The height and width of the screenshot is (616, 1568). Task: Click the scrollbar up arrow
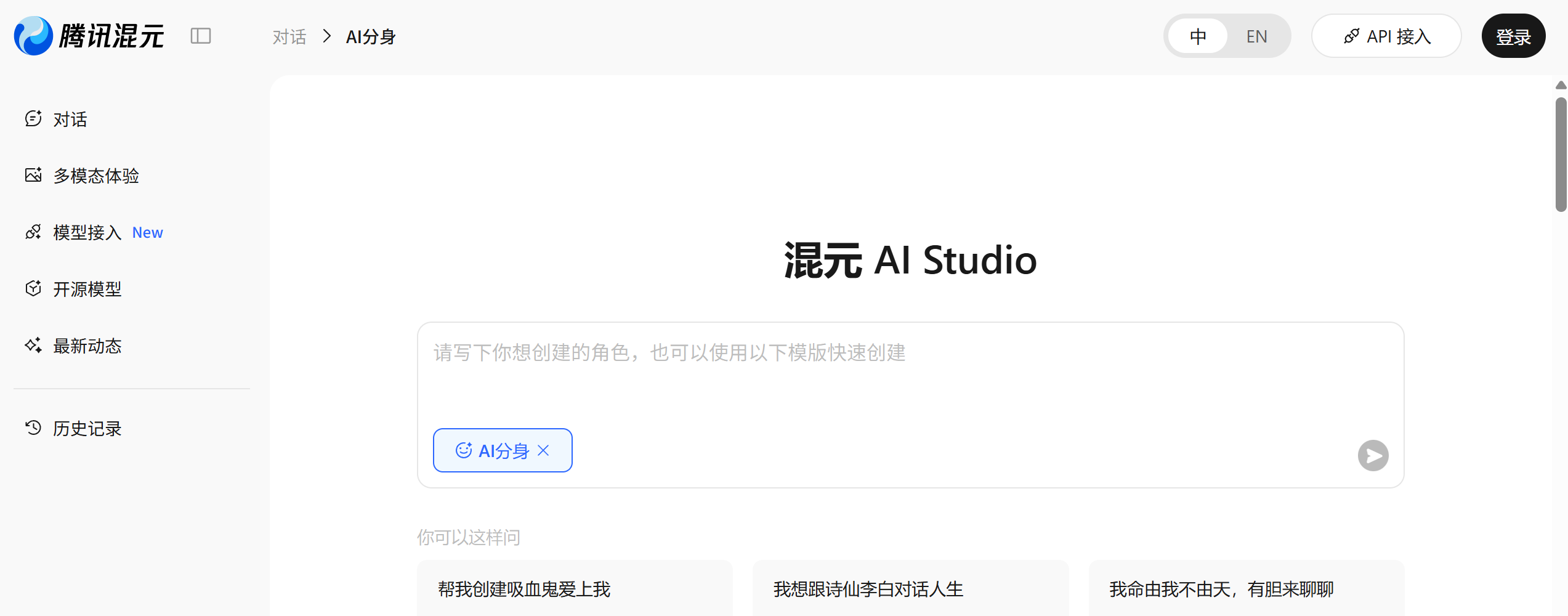(1561, 85)
